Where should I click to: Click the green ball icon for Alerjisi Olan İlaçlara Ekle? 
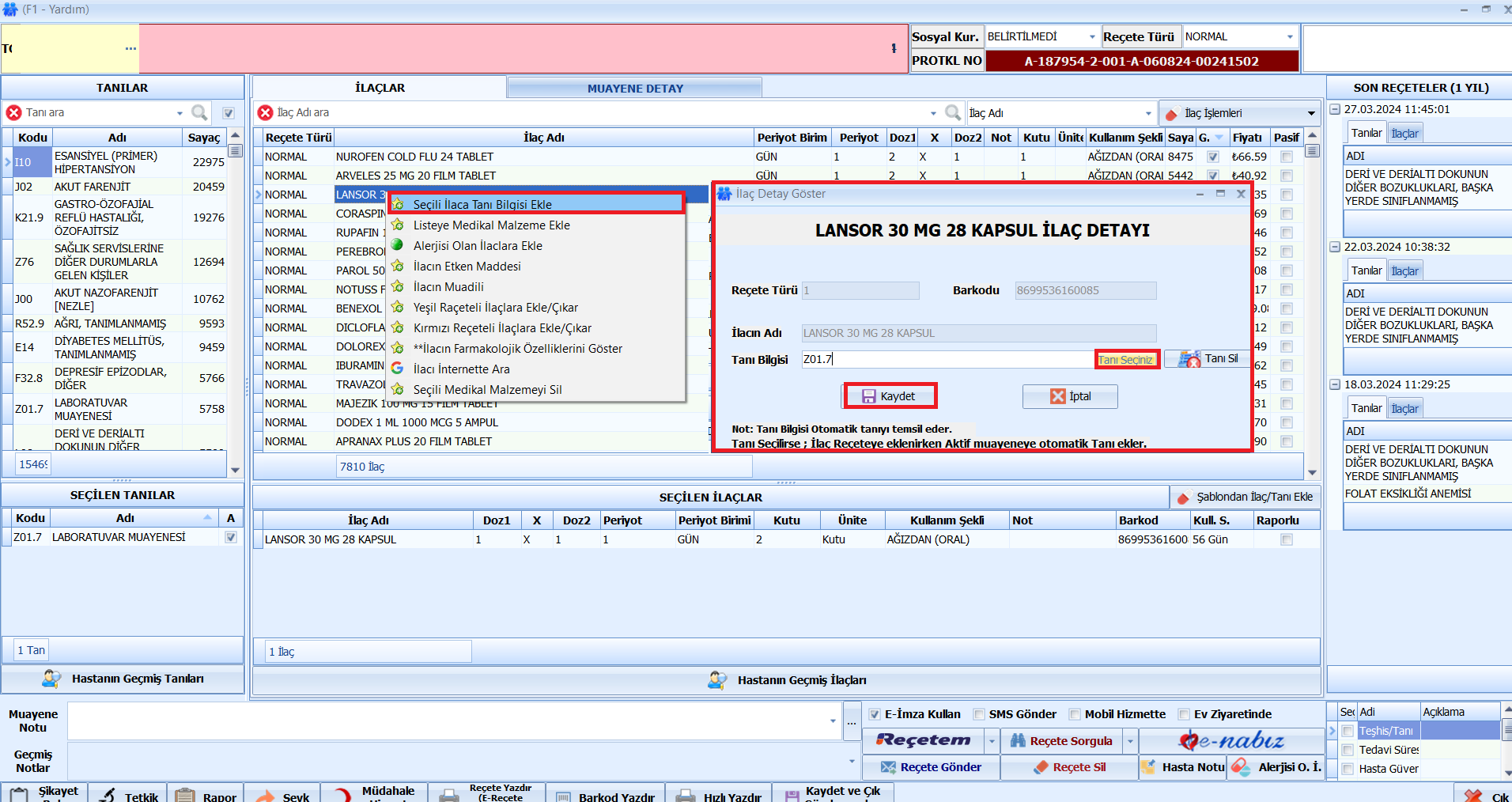(397, 245)
